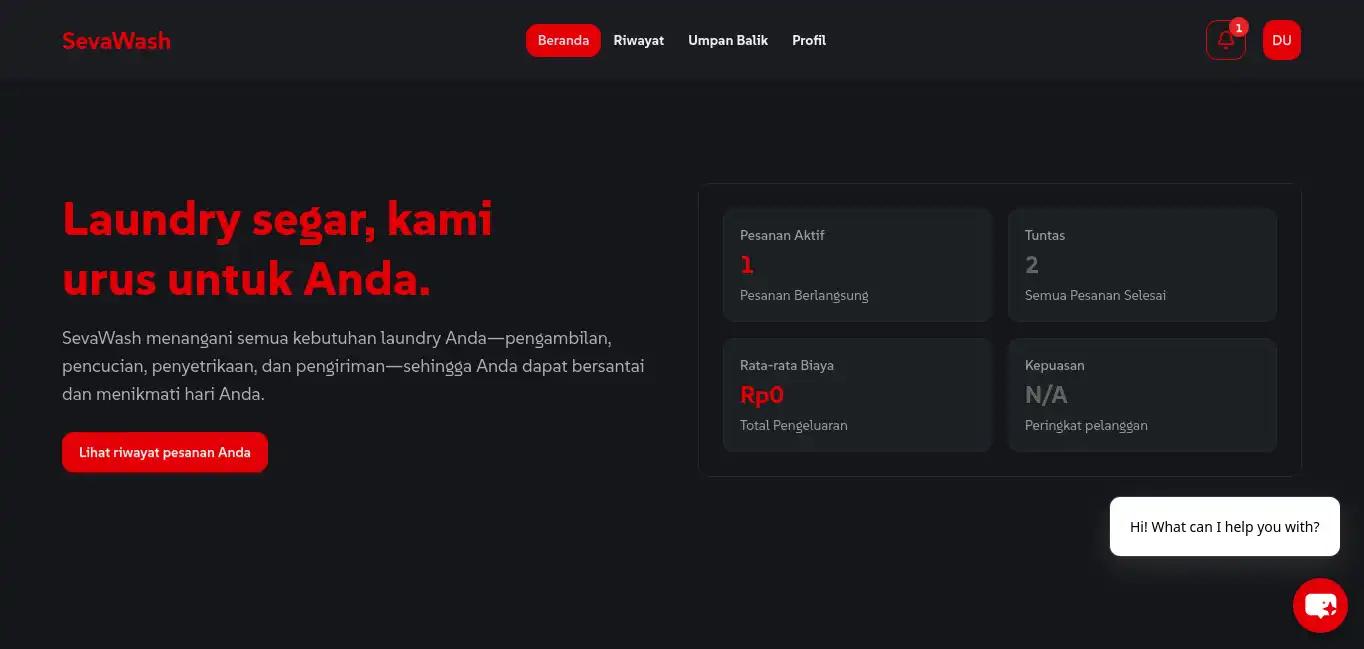Click the N/A satisfaction value

[x=1046, y=395]
